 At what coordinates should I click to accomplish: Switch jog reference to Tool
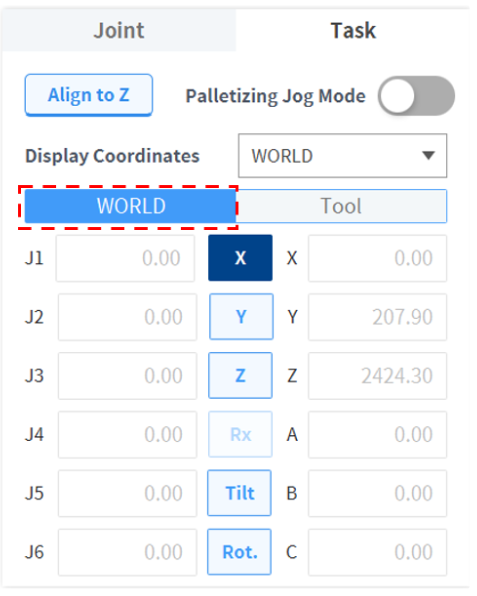tap(341, 206)
